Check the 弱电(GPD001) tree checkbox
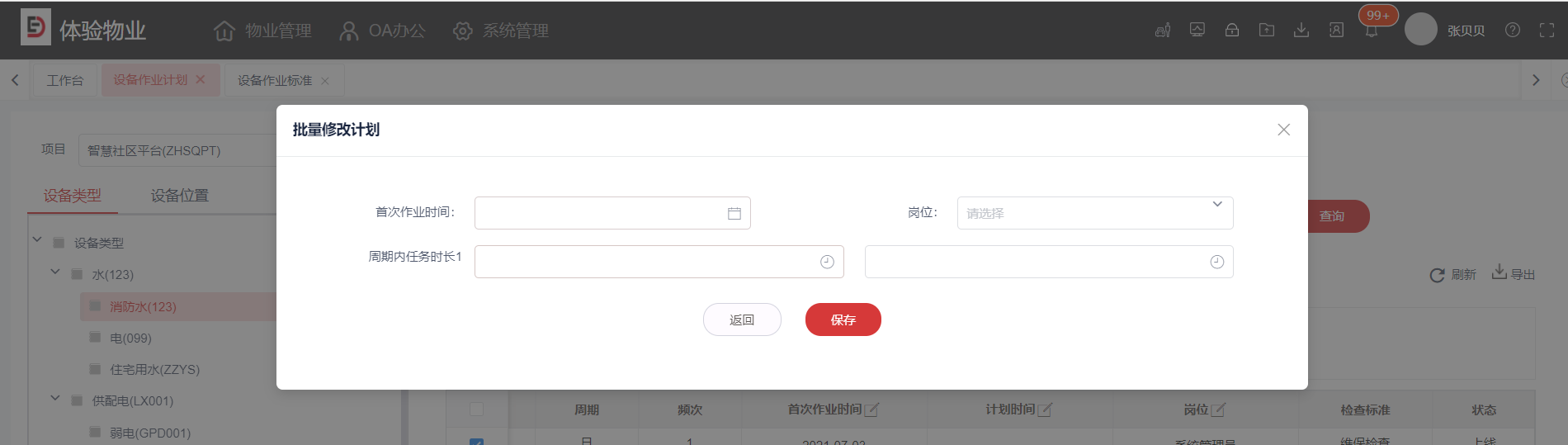 [x=95, y=432]
